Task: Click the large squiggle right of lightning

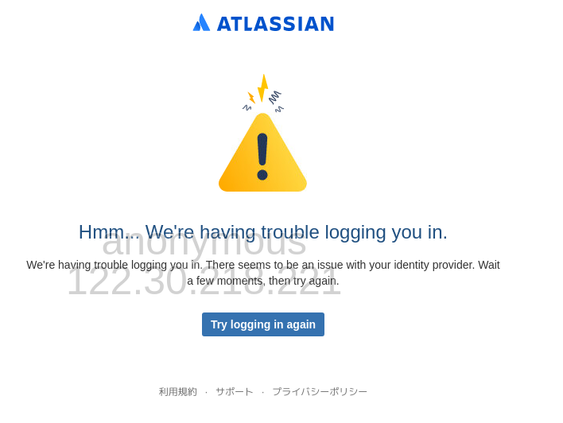Action: (275, 97)
